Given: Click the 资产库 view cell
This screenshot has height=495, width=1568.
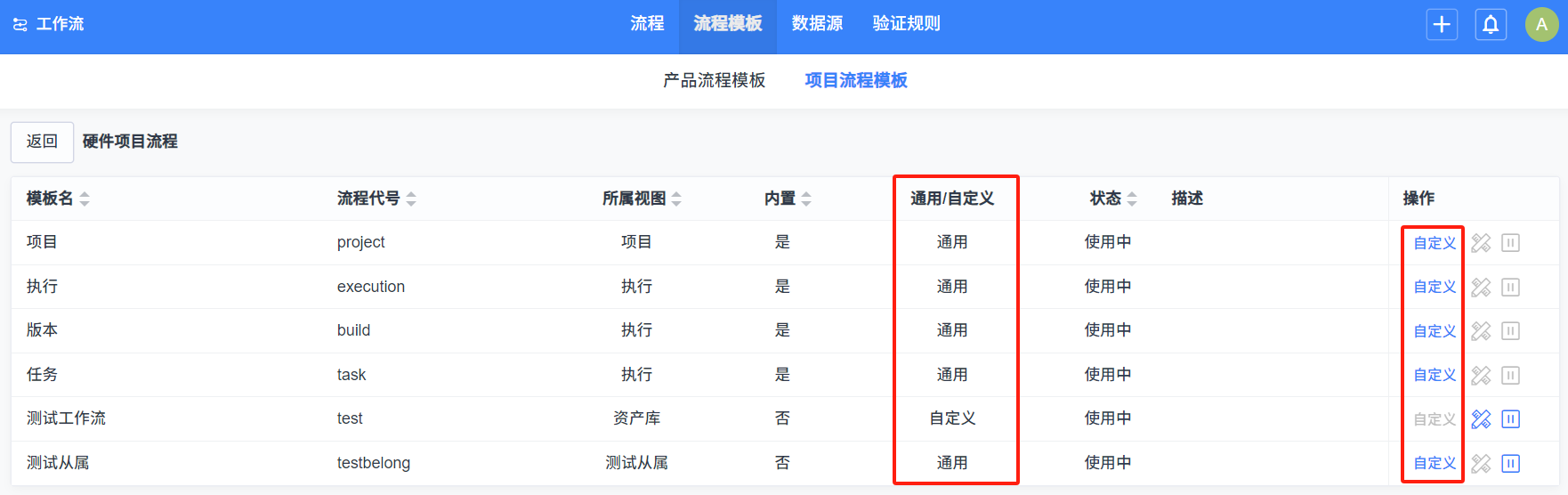Looking at the screenshot, I should tap(636, 418).
